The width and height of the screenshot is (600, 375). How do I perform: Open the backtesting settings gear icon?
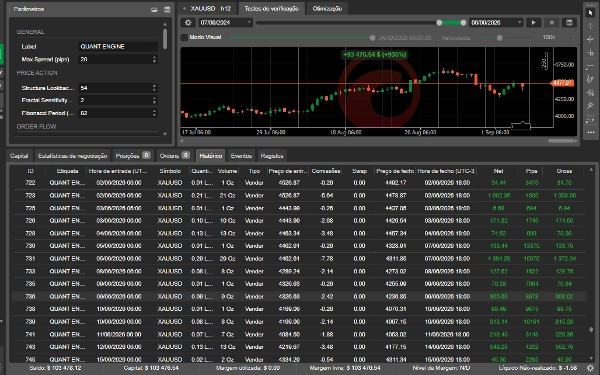point(188,23)
